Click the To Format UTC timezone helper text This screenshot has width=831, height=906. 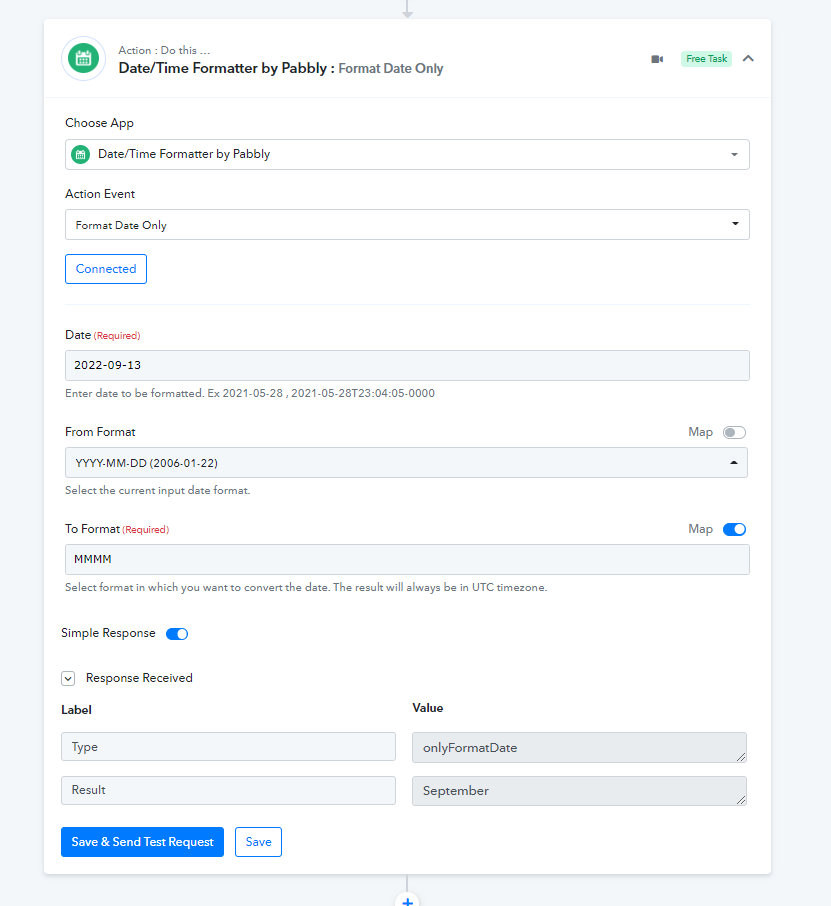(x=306, y=587)
